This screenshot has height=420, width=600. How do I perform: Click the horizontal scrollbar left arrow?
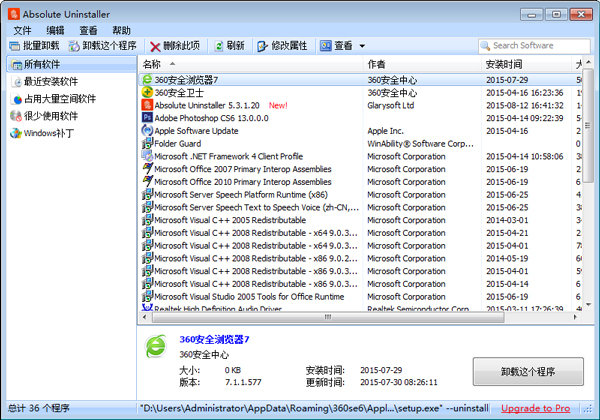pyautogui.click(x=144, y=317)
